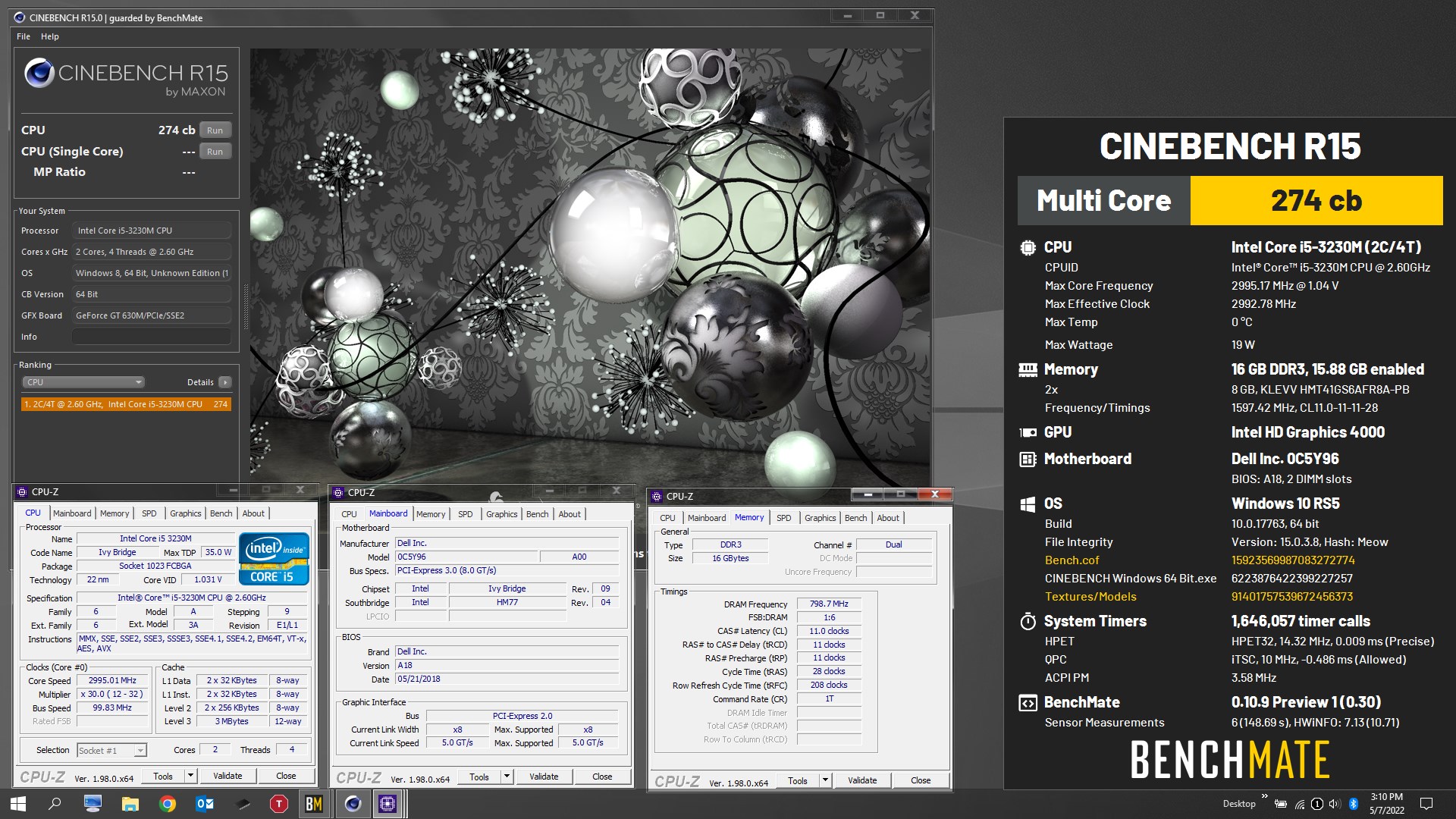The height and width of the screenshot is (819, 1456).
Task: Open the volume speaker tray icon
Action: [x=1335, y=804]
